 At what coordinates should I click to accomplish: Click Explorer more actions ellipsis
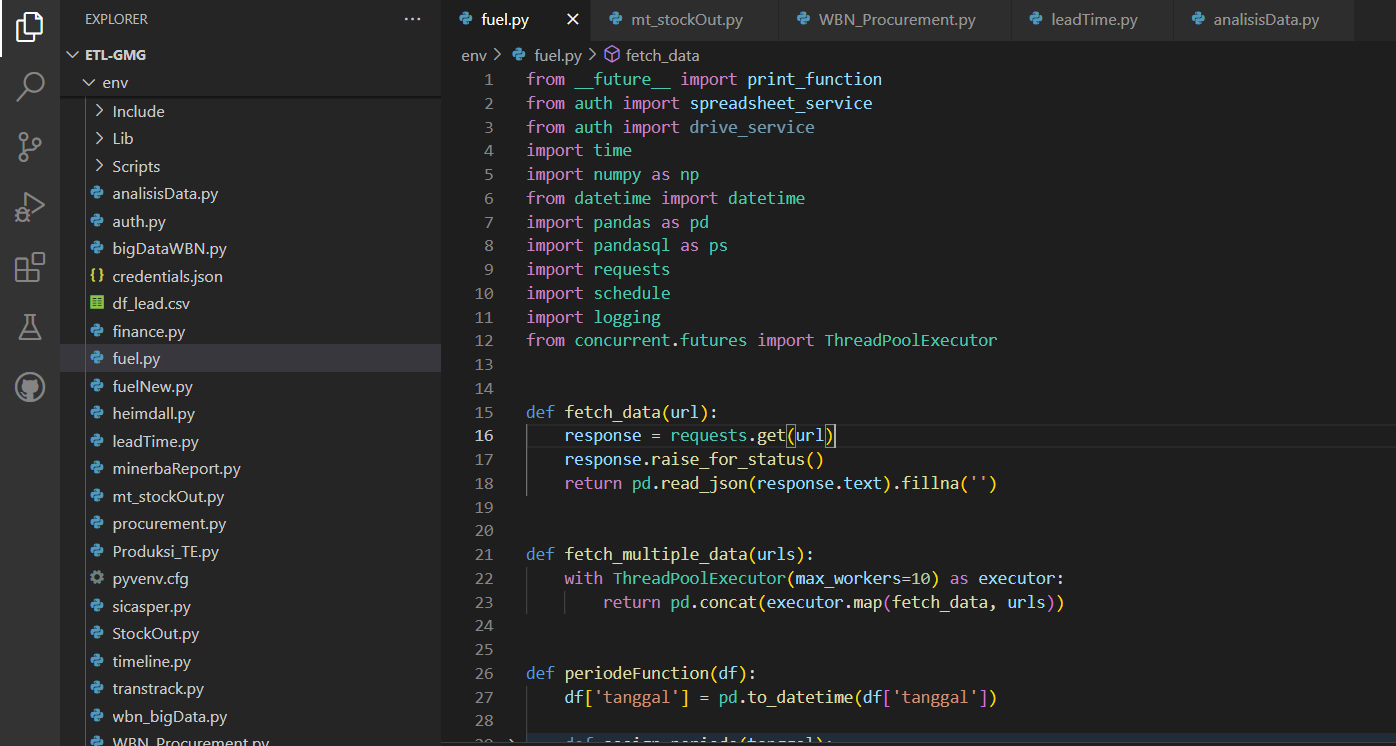412,19
